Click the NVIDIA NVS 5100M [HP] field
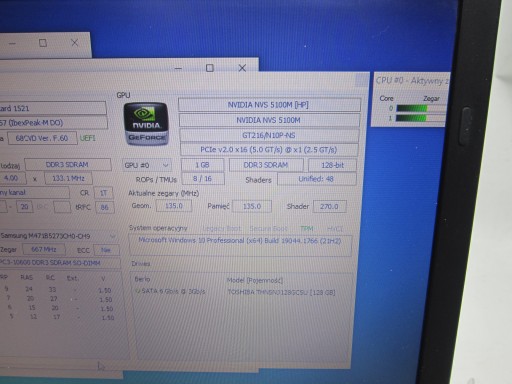The image size is (512, 384). 269,105
